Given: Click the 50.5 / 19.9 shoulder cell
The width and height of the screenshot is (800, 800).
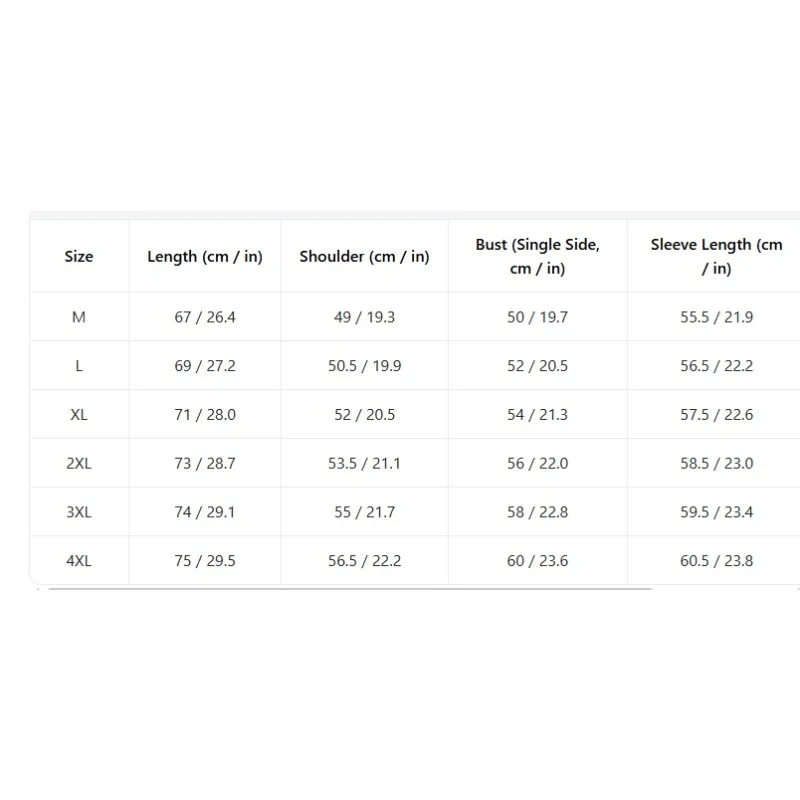Looking at the screenshot, I should (x=364, y=366).
